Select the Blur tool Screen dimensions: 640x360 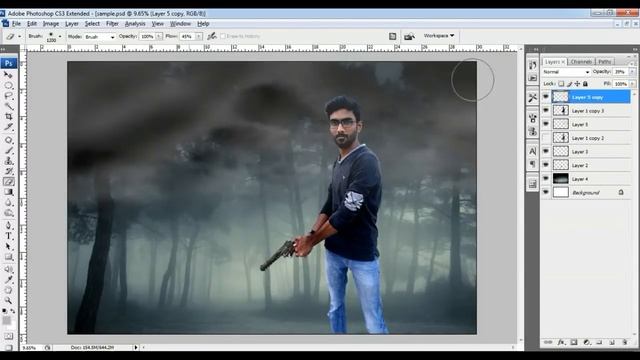8,203
